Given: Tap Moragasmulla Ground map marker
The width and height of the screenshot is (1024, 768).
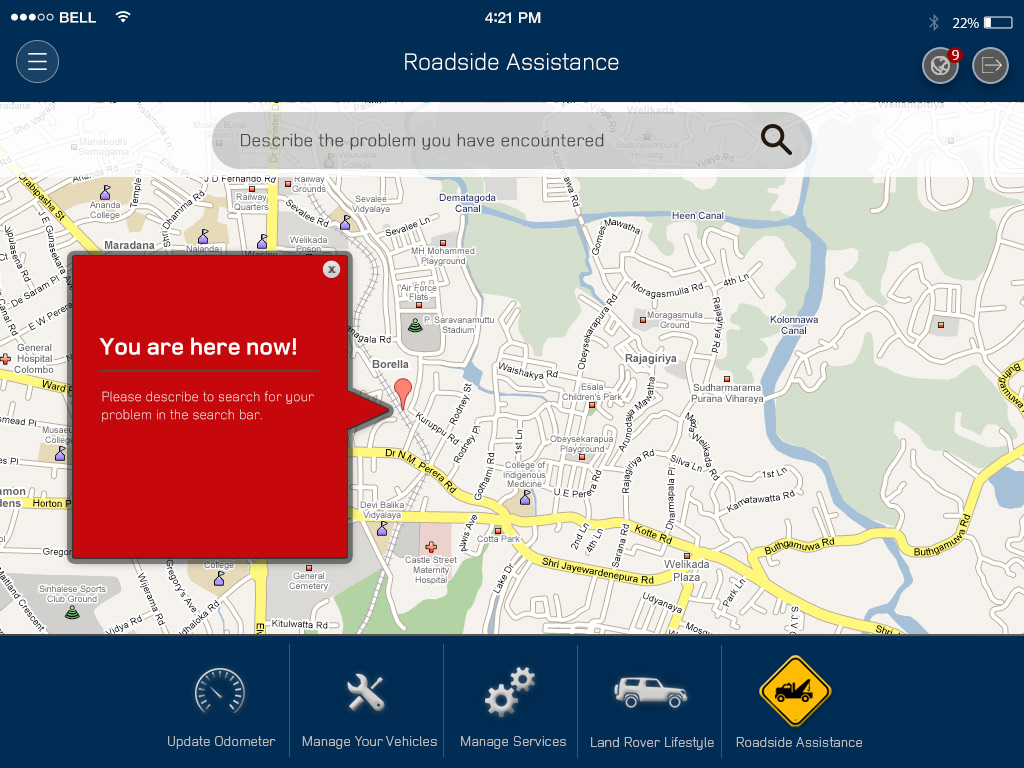Looking at the screenshot, I should point(643,320).
